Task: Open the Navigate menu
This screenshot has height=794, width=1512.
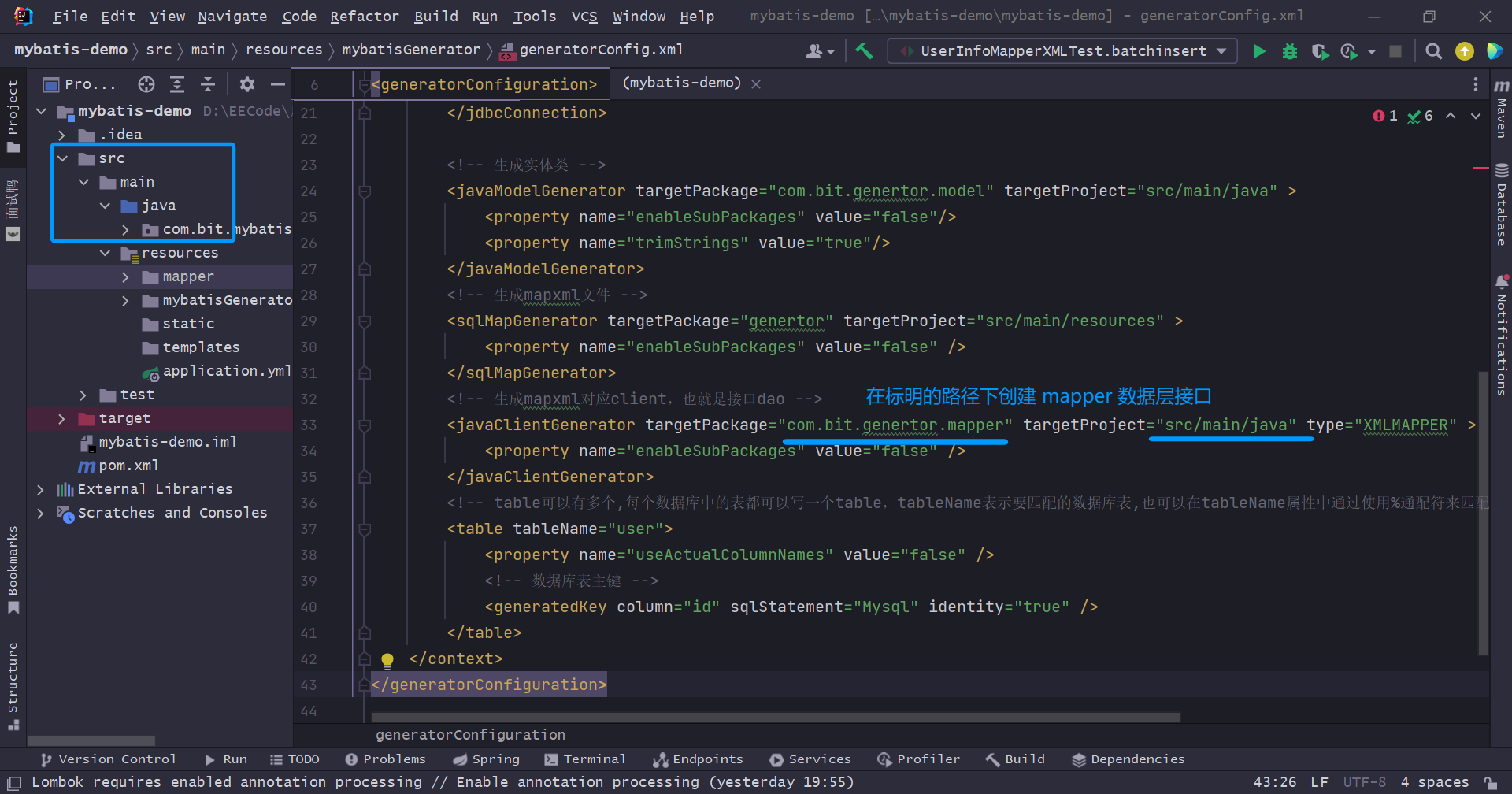Action: [232, 16]
